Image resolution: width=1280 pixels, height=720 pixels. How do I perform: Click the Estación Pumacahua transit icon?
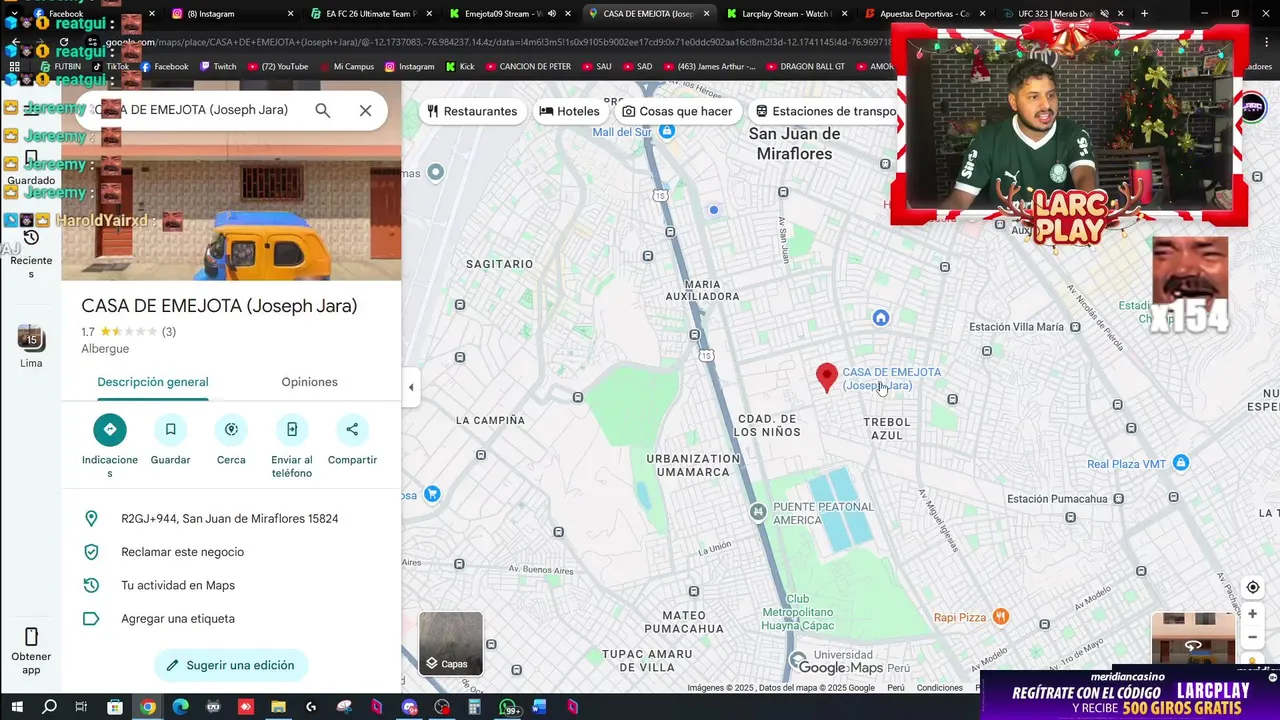1120,499
